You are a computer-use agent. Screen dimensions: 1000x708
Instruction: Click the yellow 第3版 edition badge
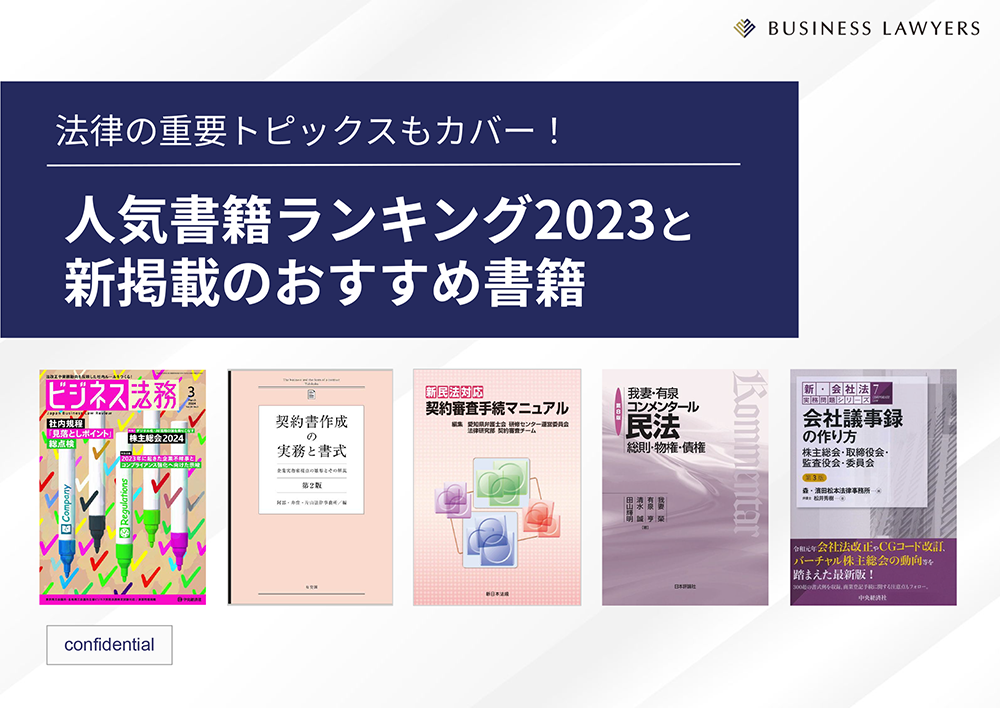point(813,478)
